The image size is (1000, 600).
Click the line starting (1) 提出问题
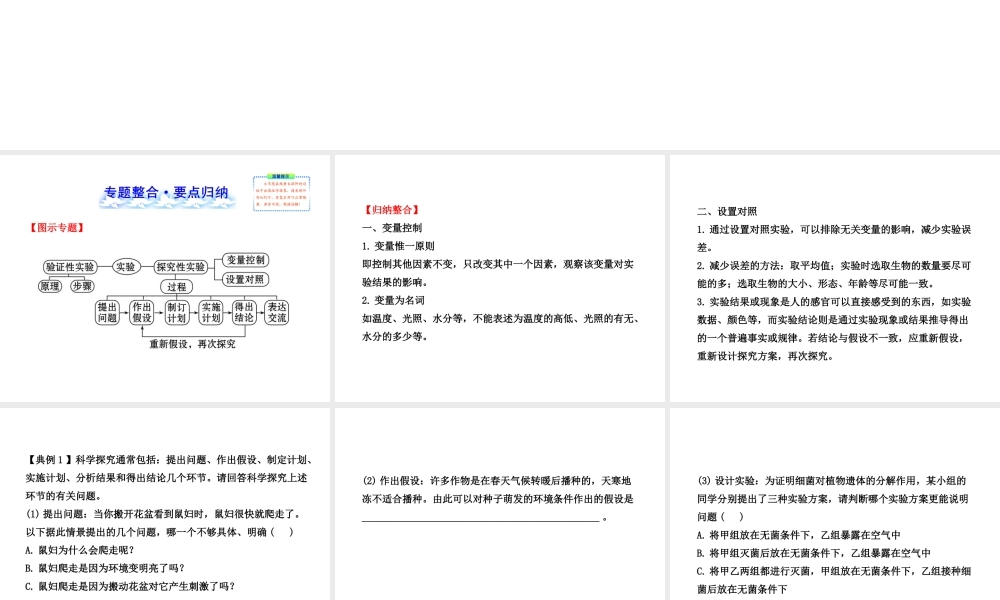(163, 514)
